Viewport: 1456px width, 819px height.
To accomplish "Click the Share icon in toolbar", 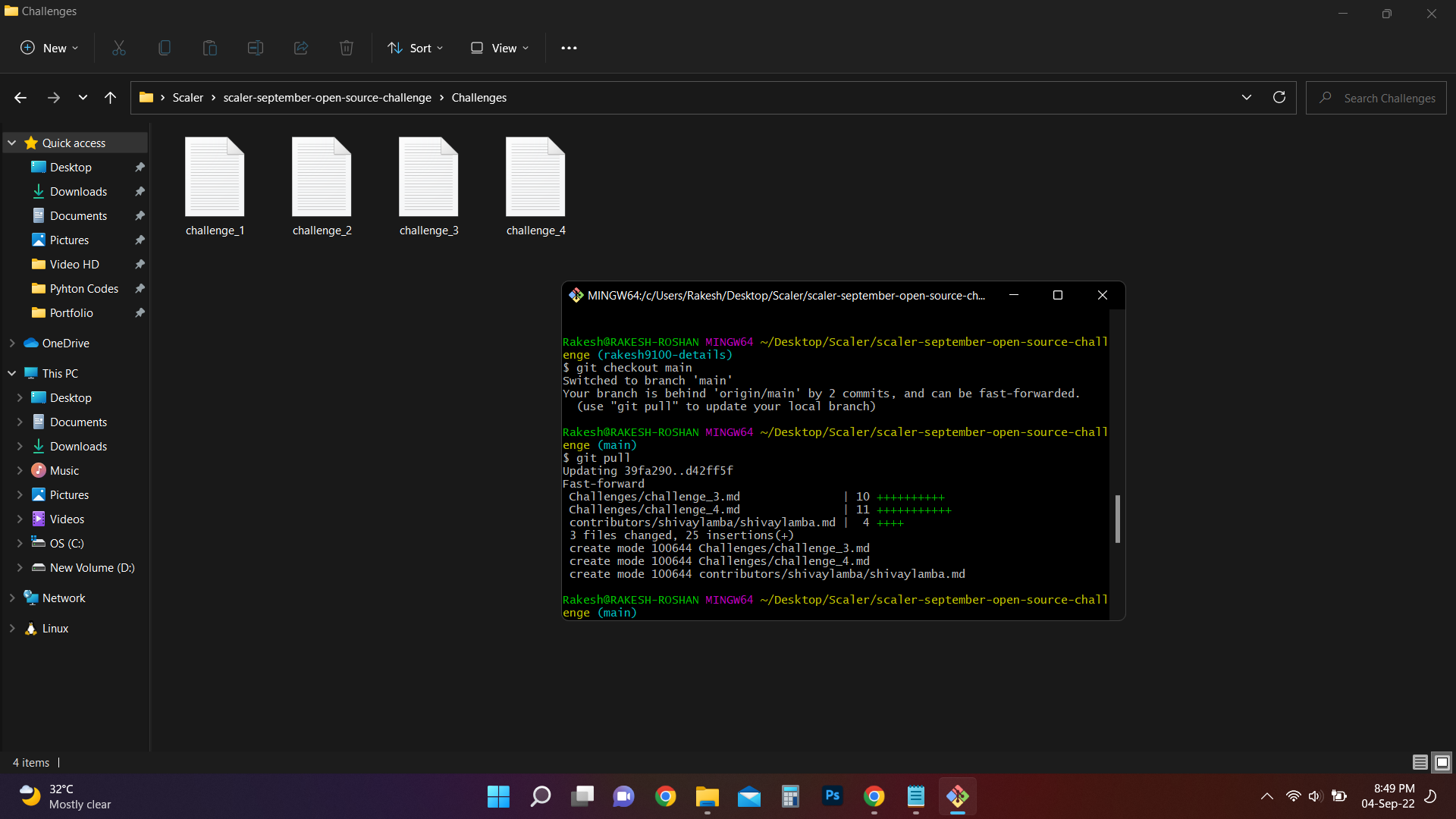I will click(301, 48).
